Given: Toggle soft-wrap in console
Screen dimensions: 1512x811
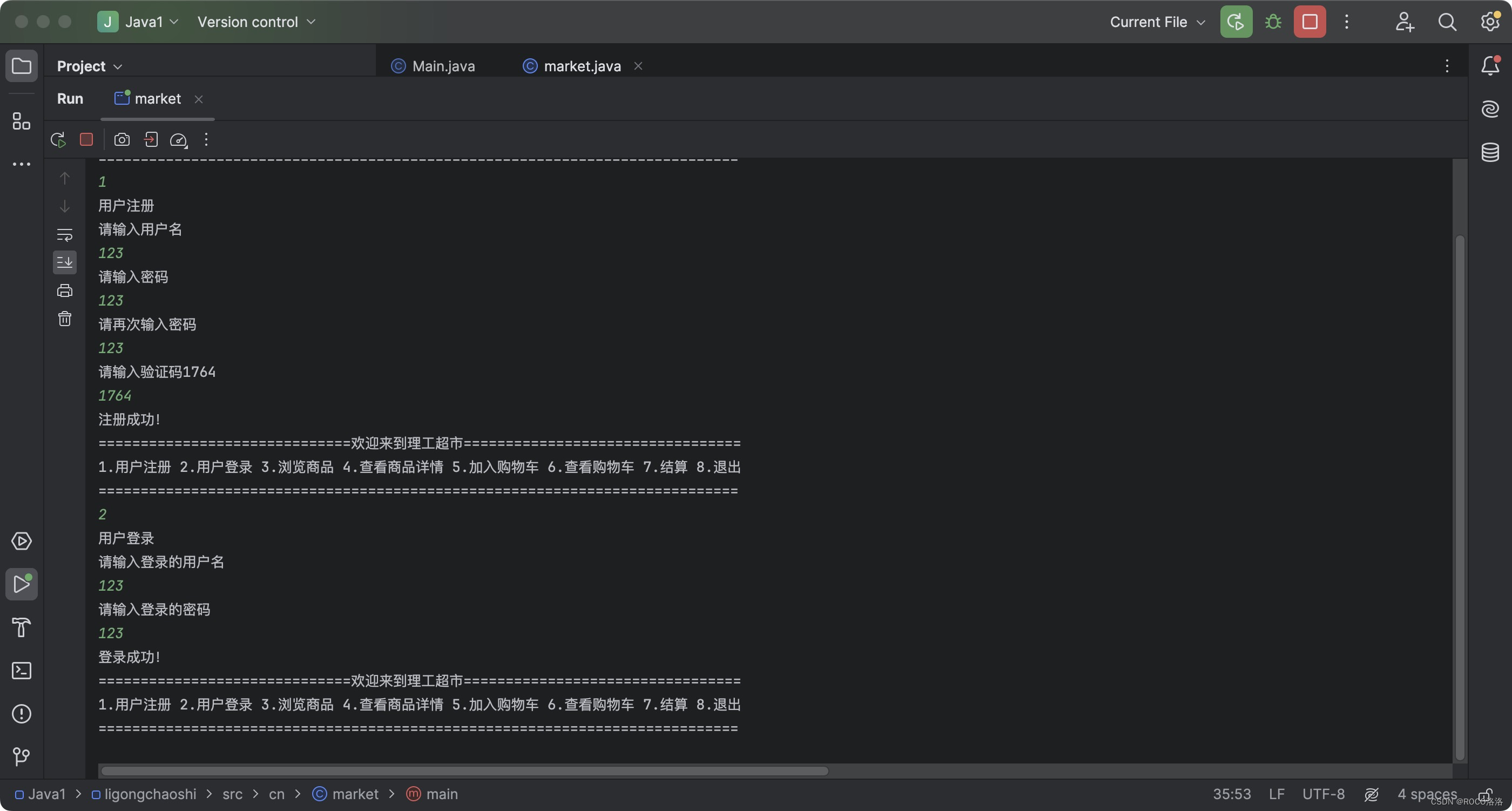Looking at the screenshot, I should coord(65,235).
